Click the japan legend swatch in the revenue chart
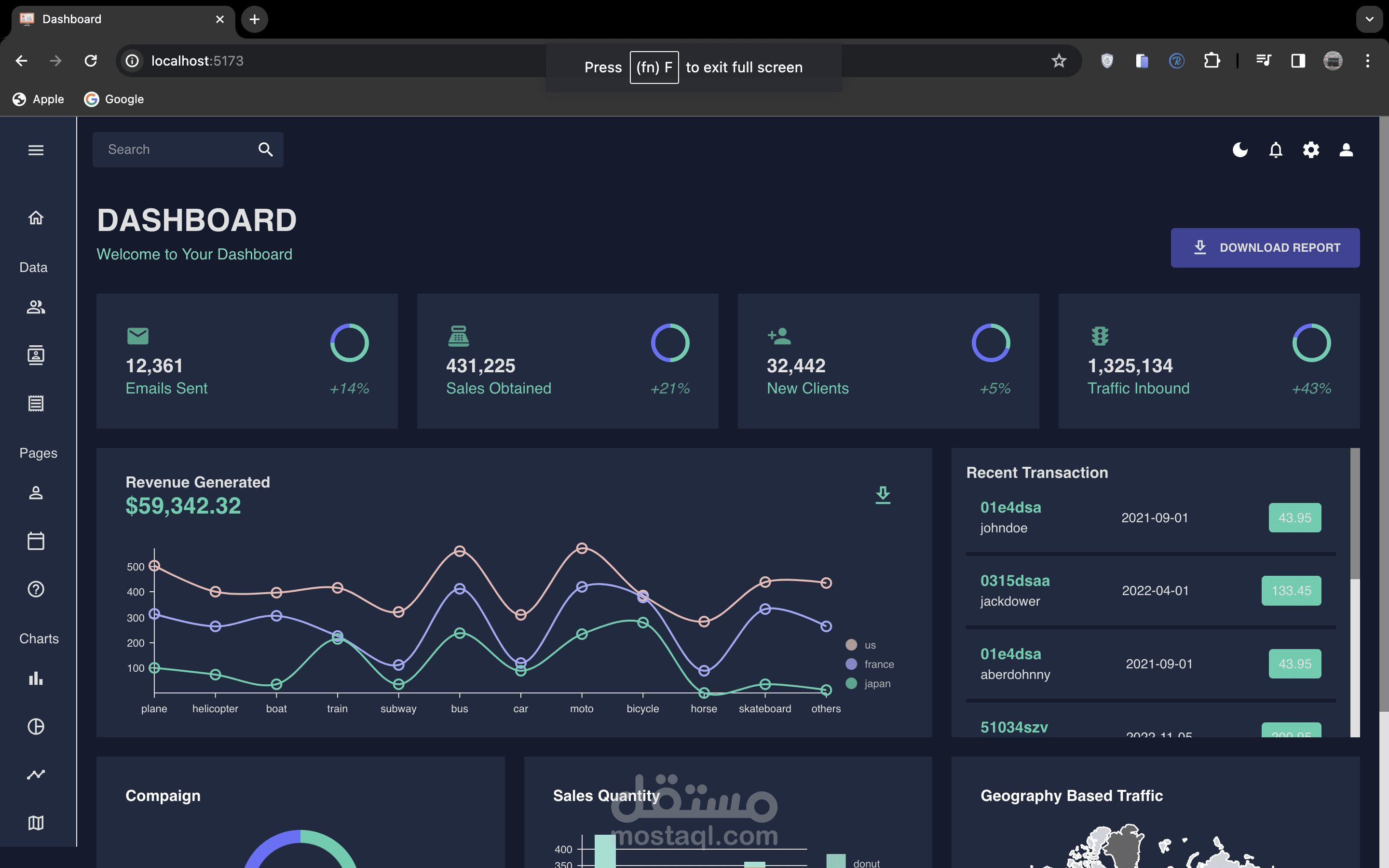The width and height of the screenshot is (1389, 868). tap(851, 683)
